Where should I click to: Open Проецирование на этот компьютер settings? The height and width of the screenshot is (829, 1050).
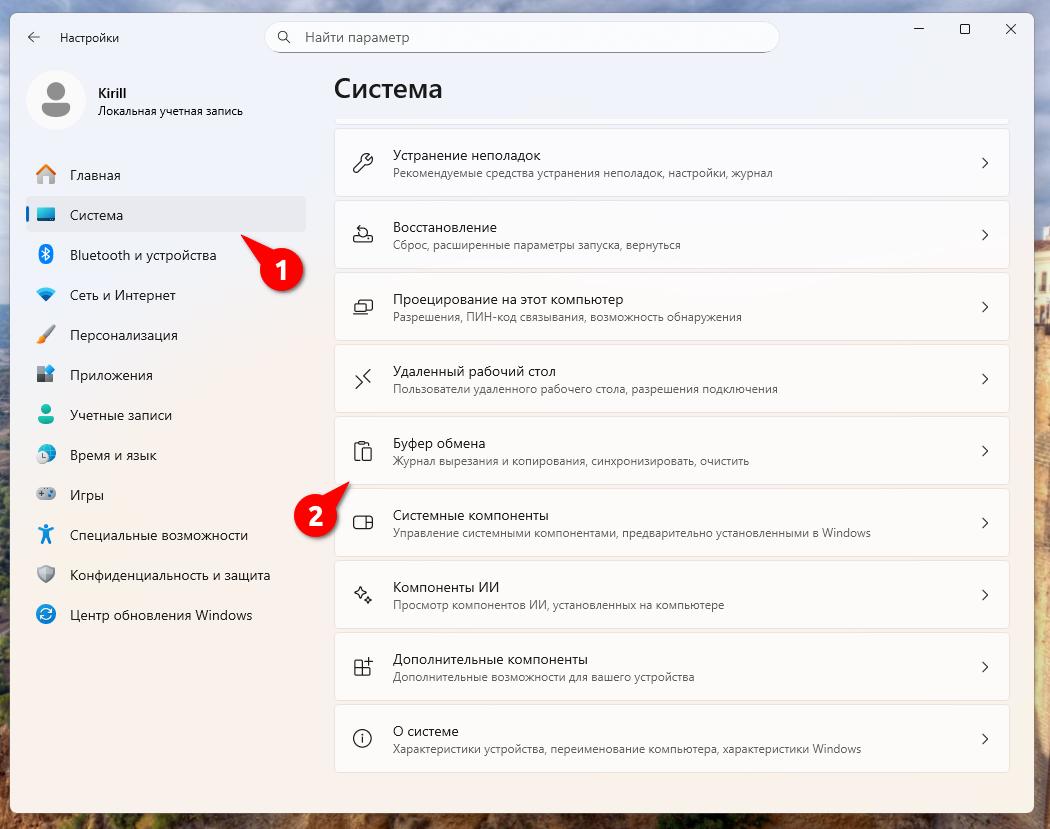pos(507,299)
